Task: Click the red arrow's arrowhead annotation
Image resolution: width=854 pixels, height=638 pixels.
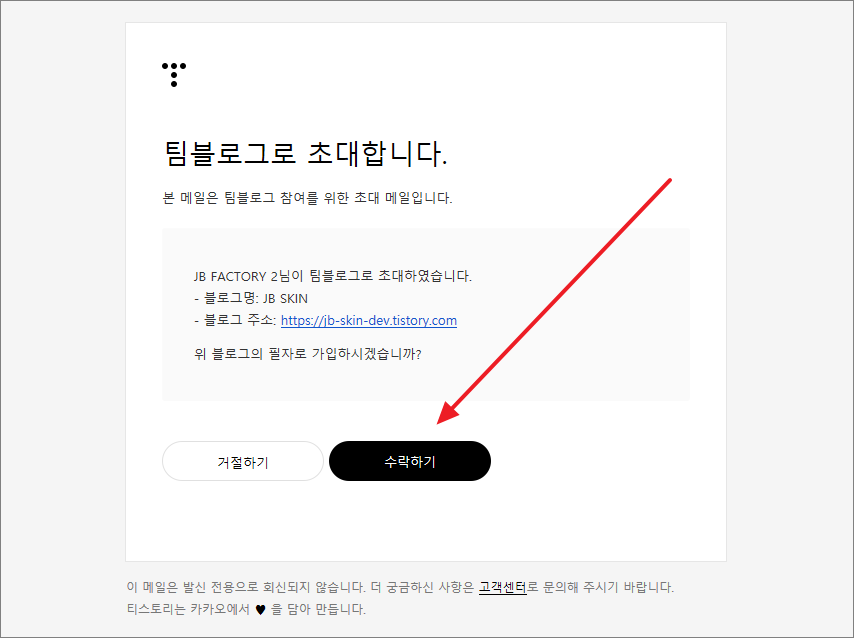Action: 449,412
